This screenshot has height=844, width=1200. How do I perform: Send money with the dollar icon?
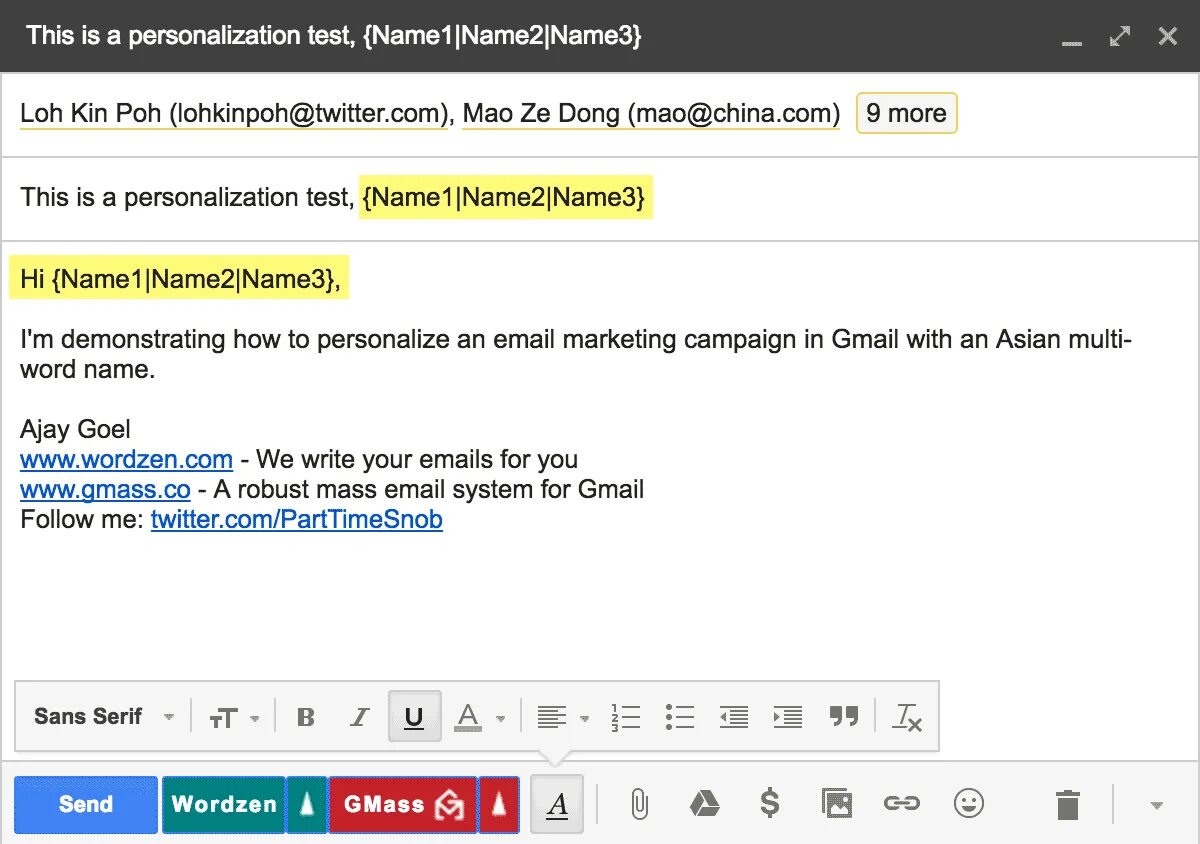click(770, 803)
